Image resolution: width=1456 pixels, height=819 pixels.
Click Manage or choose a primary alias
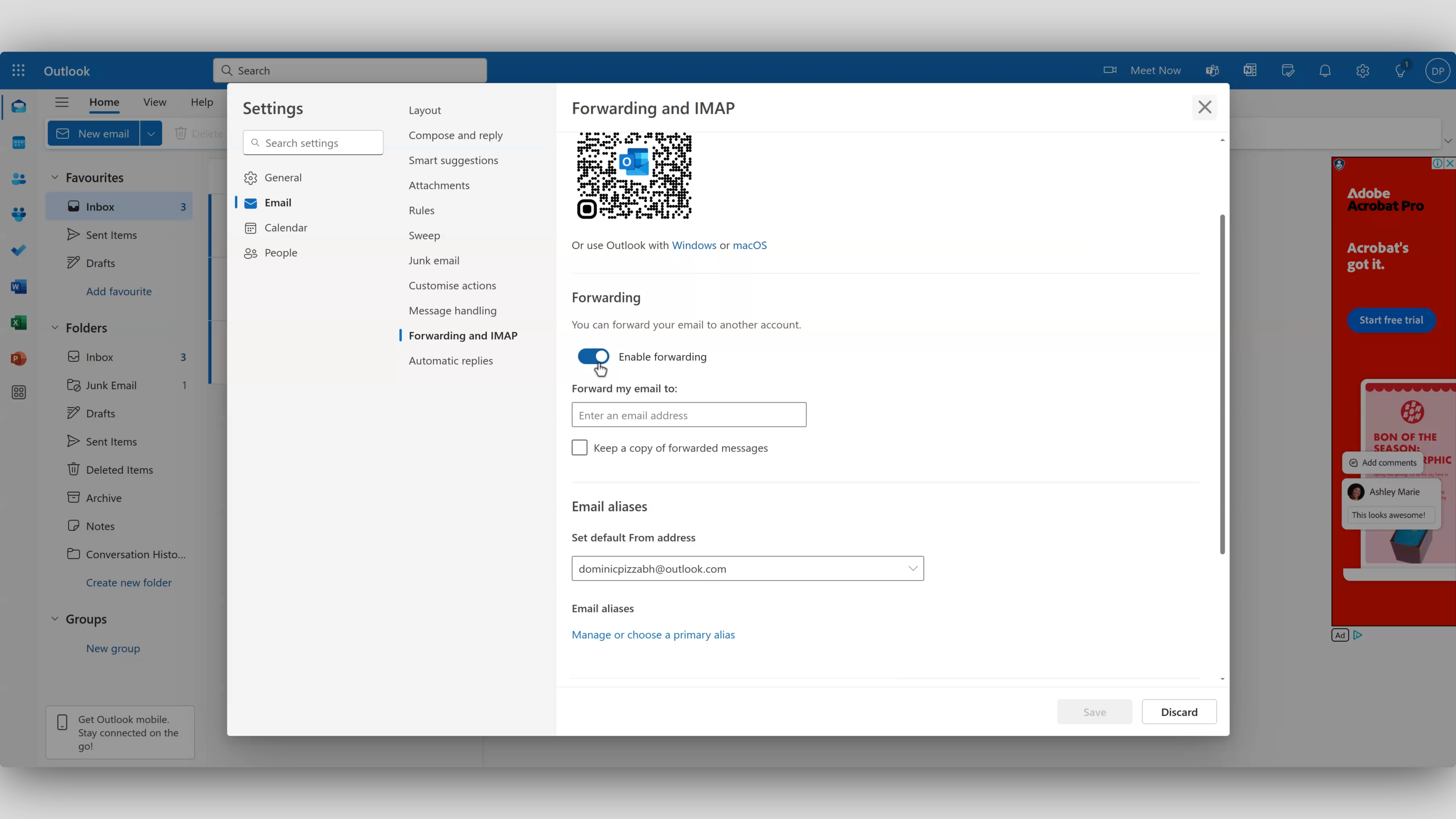click(x=653, y=635)
